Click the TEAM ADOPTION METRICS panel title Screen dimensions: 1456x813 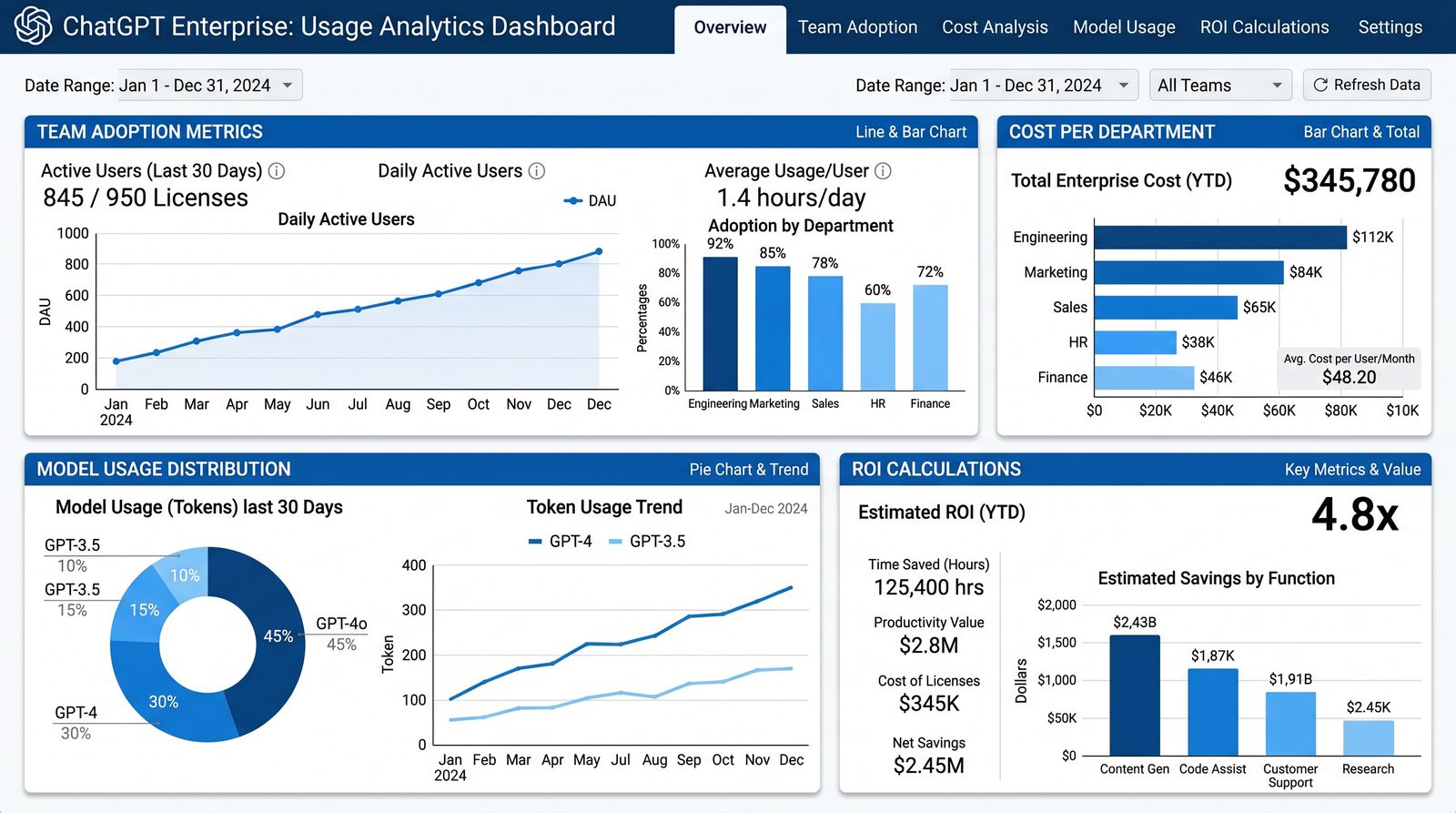(x=150, y=132)
